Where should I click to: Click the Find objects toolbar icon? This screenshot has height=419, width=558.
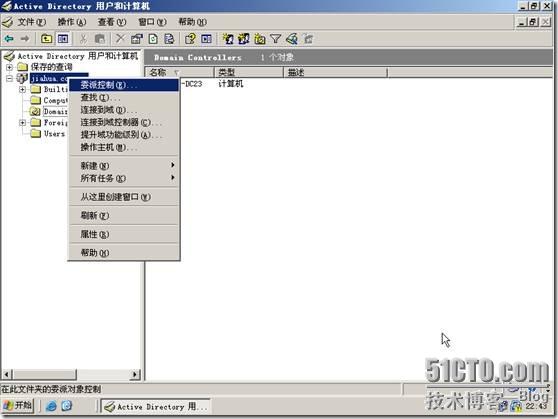coord(292,38)
